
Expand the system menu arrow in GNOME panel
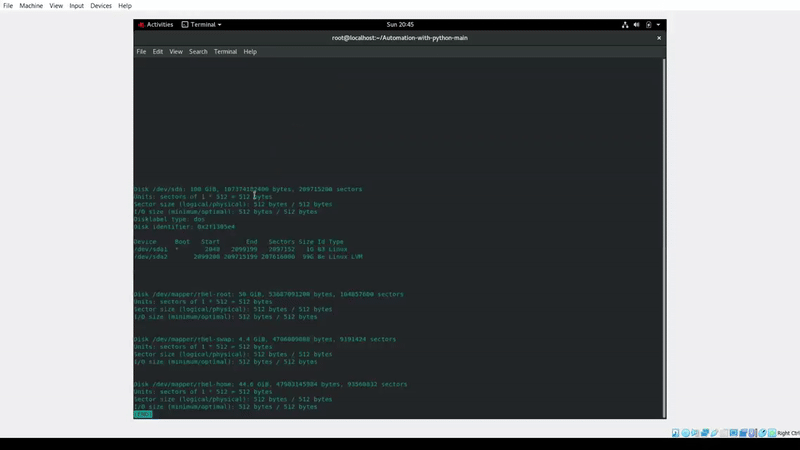pyautogui.click(x=658, y=24)
